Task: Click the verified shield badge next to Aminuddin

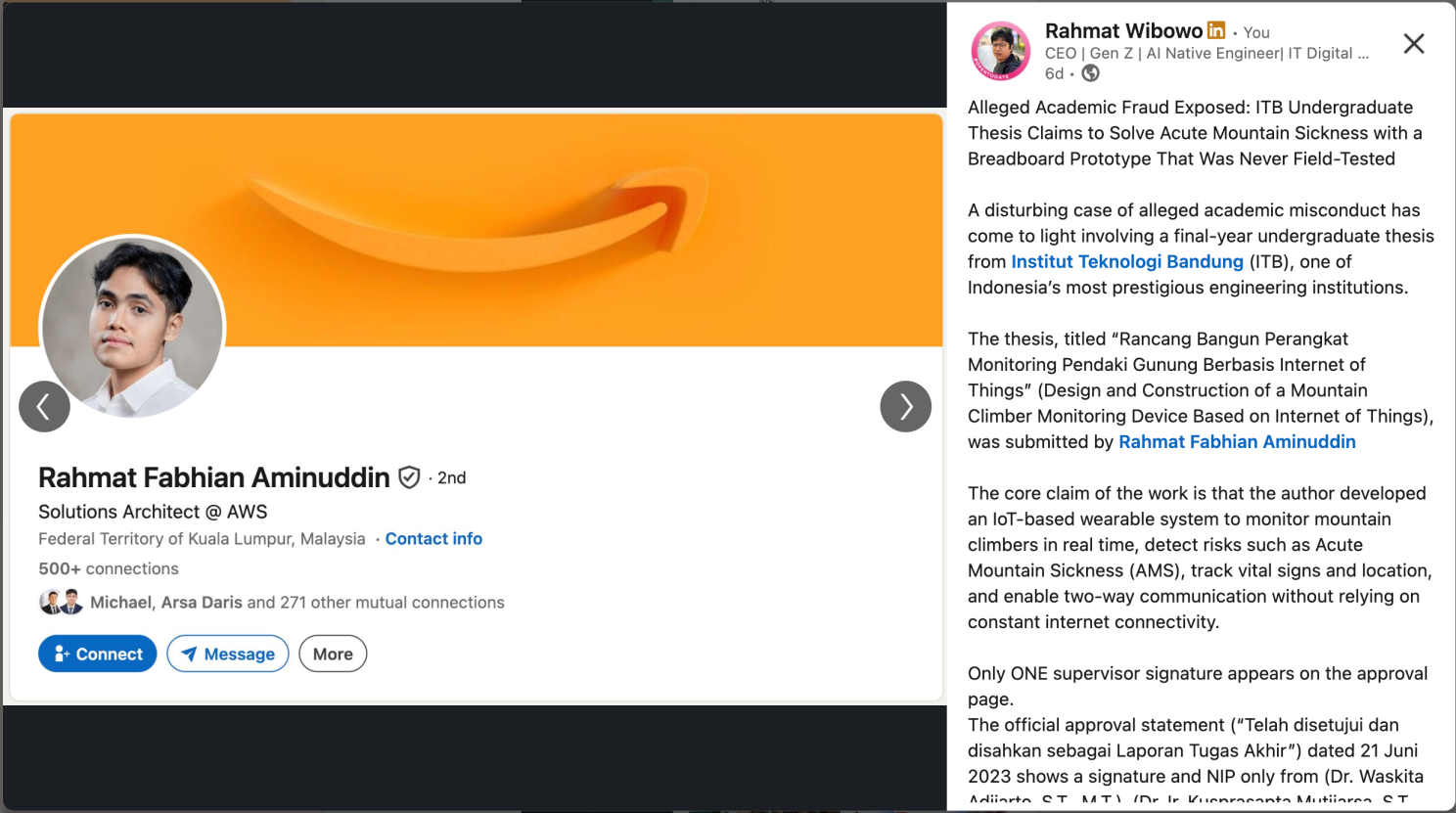Action: click(x=409, y=477)
